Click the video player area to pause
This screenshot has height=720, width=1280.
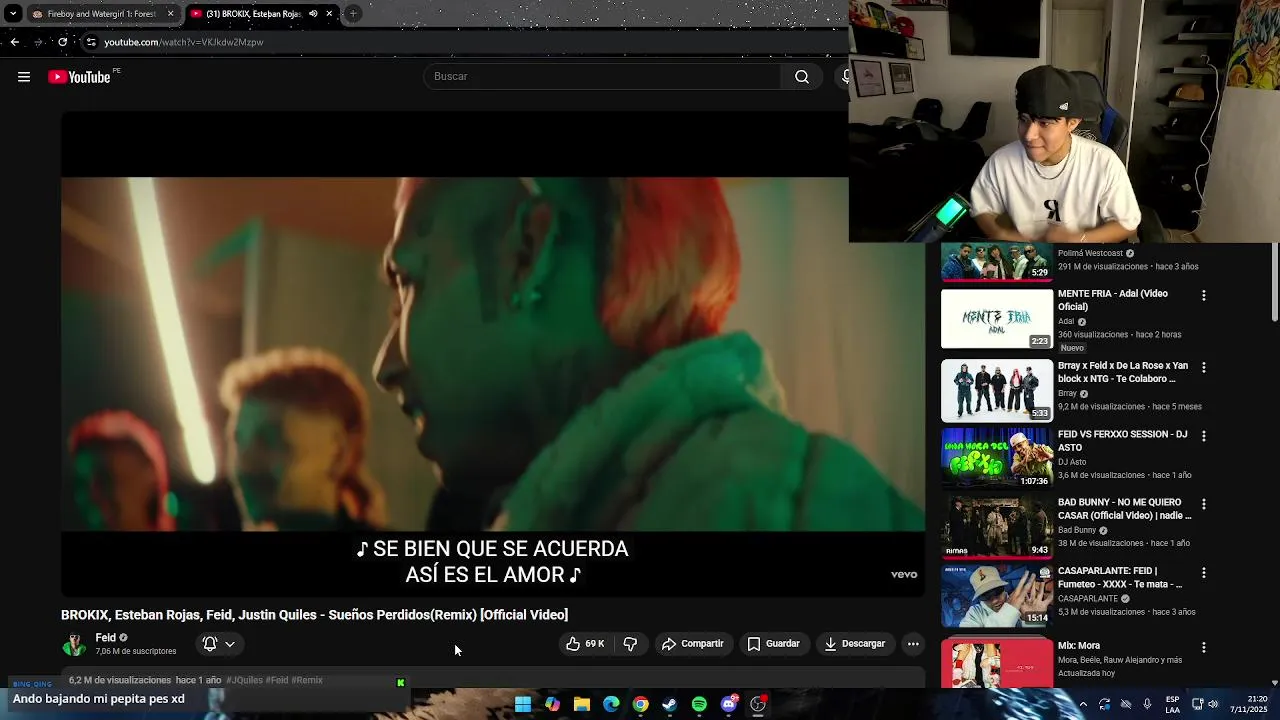[493, 354]
